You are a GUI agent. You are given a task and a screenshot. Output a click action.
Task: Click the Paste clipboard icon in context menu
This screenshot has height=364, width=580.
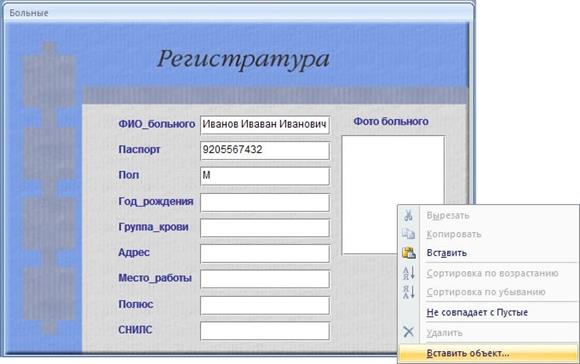pyautogui.click(x=409, y=253)
